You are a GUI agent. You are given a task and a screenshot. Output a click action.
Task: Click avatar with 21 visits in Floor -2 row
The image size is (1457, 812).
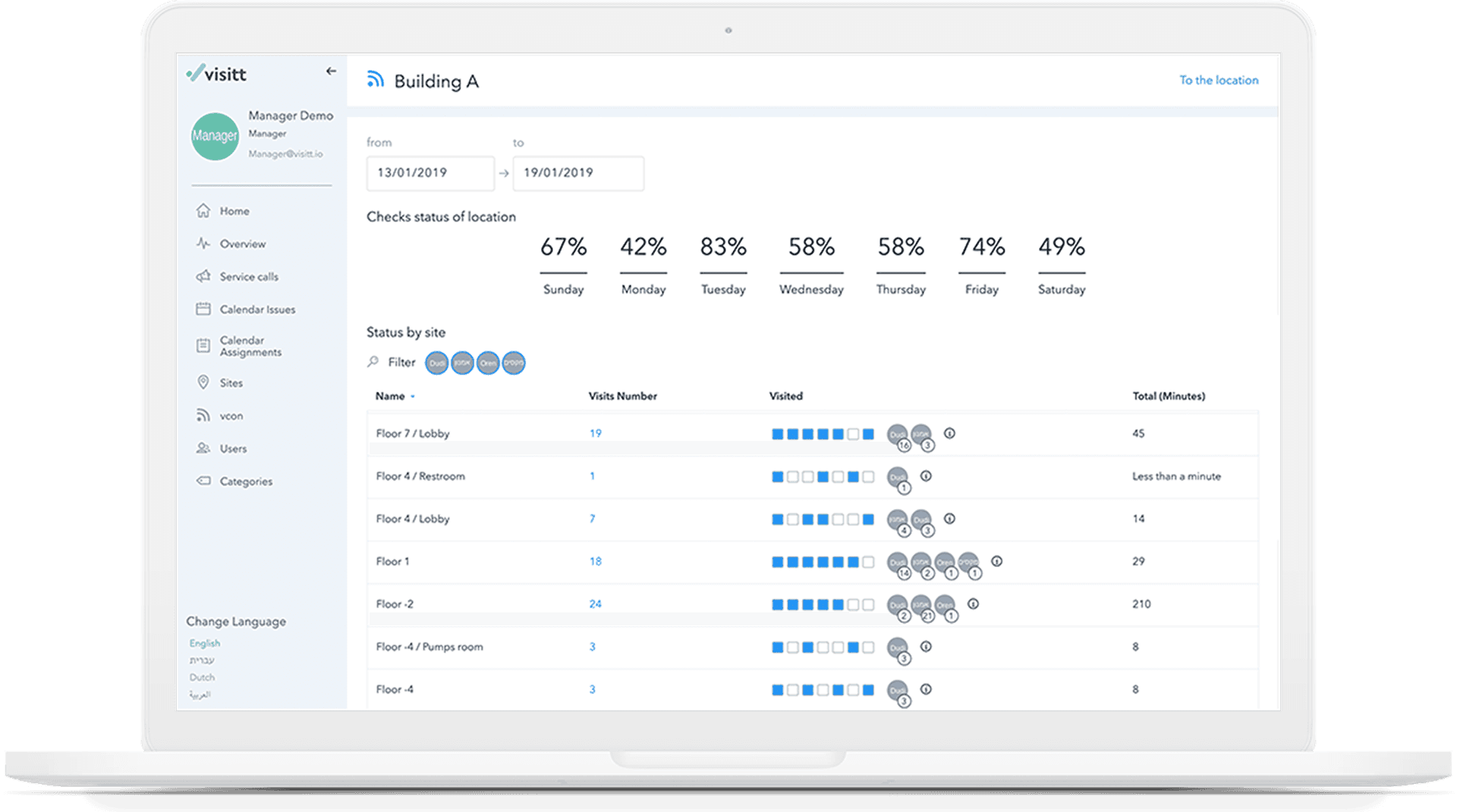click(x=922, y=607)
